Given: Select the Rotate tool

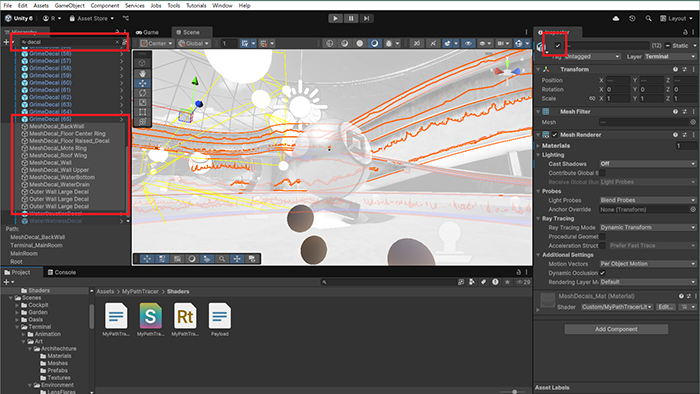Looking at the screenshot, I should (142, 93).
